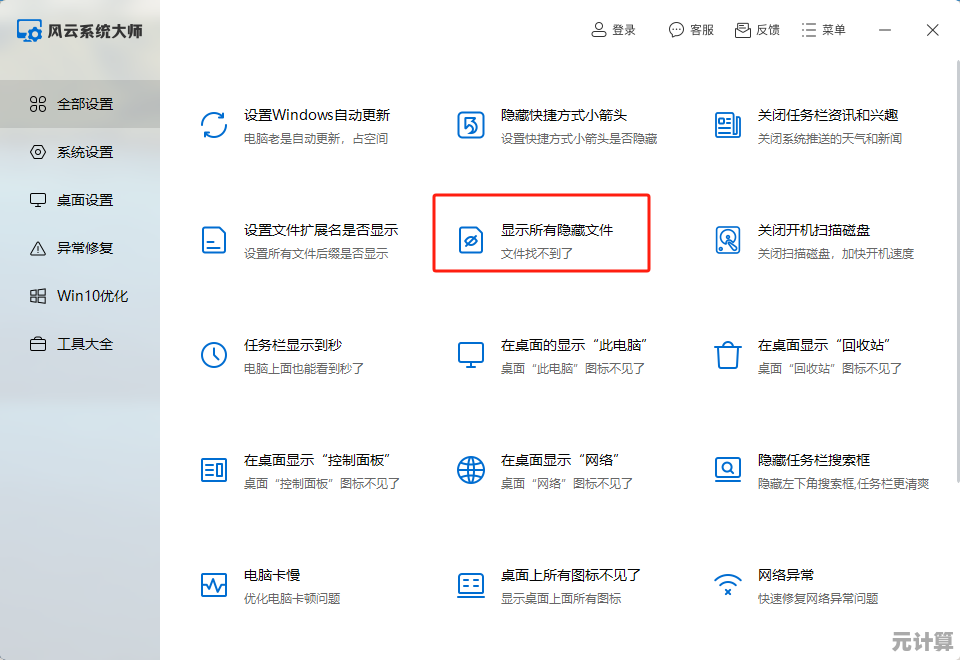Click description 电脑老是自动更新，占空间
The width and height of the screenshot is (960, 660).
pos(316,139)
